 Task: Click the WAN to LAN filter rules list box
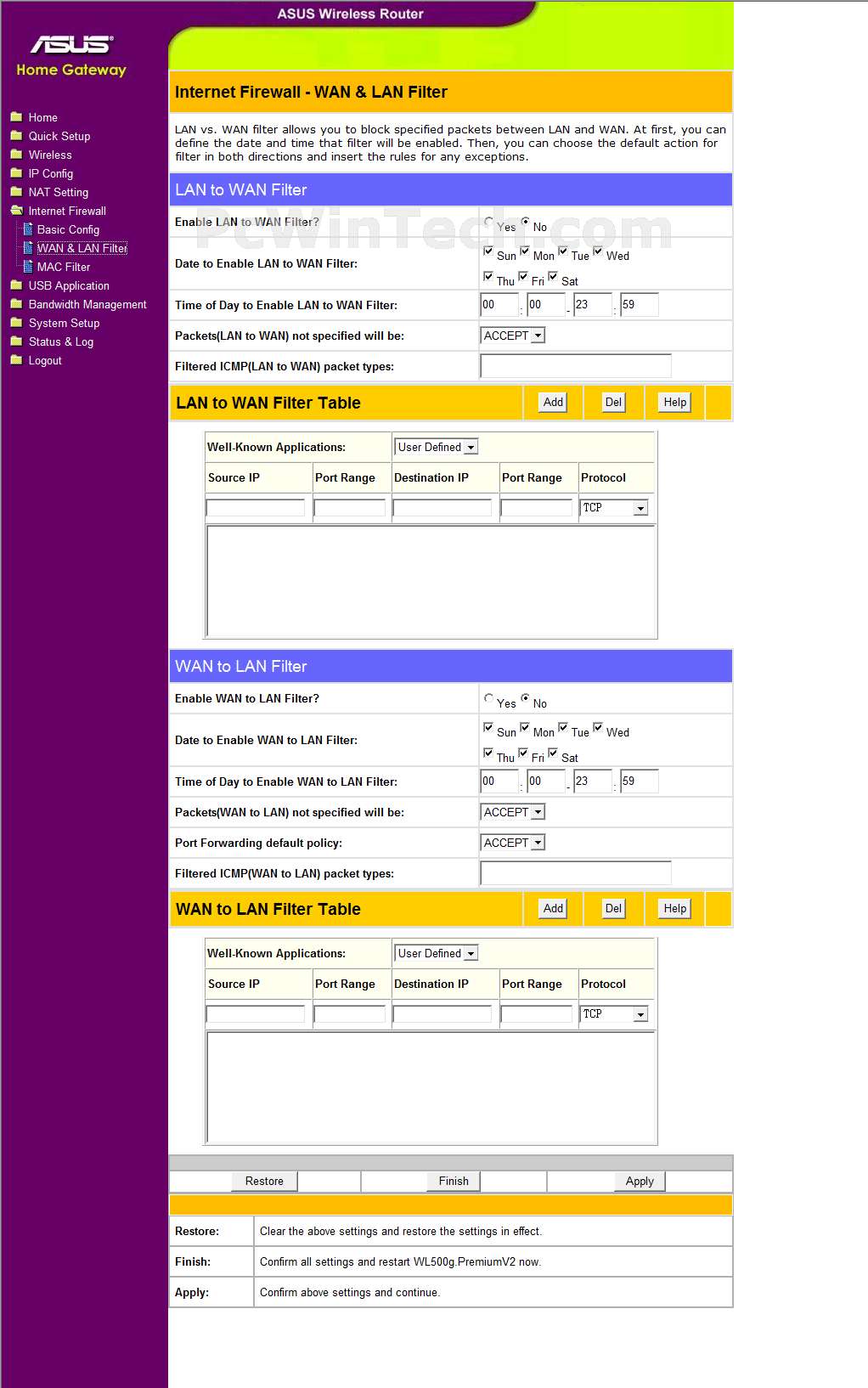[431, 1087]
